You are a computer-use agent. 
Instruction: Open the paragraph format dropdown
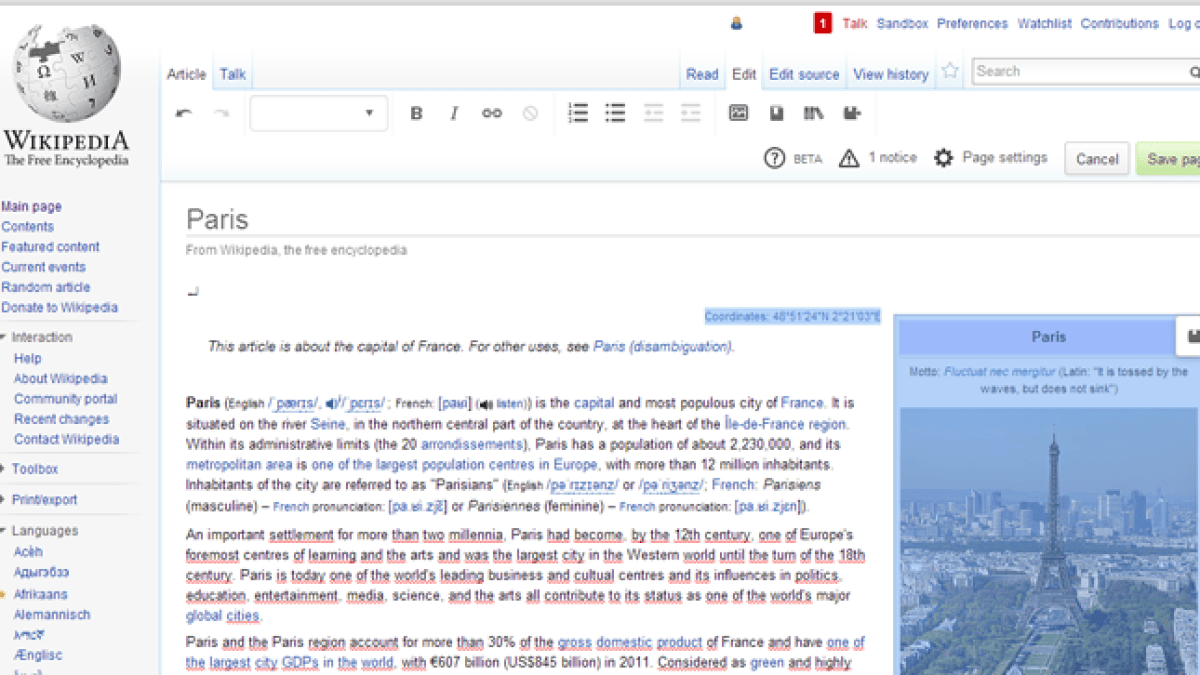318,113
